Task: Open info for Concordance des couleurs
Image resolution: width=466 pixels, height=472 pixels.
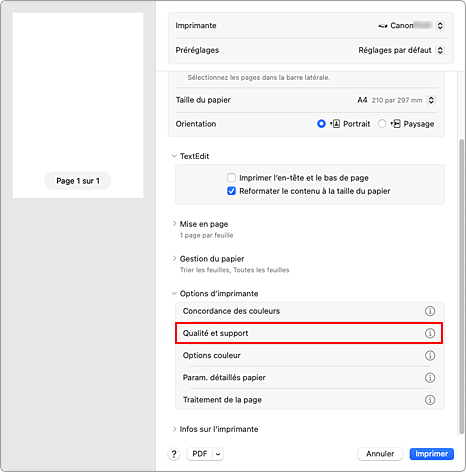Action: tap(430, 311)
